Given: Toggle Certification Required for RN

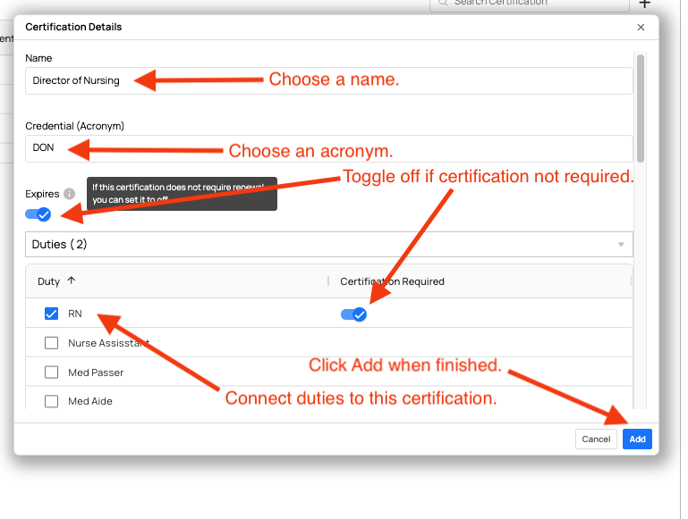Looking at the screenshot, I should tap(354, 315).
